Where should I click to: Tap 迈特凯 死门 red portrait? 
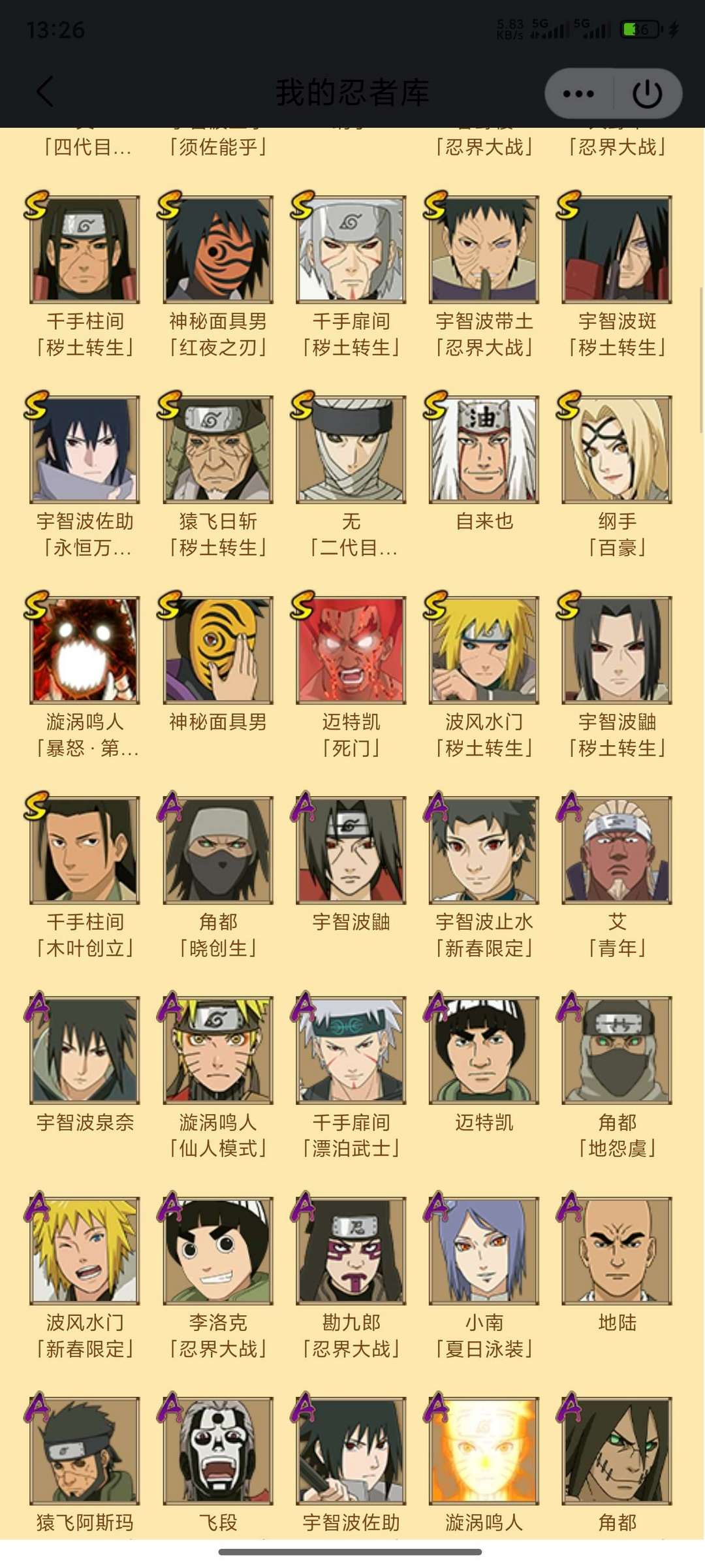tap(351, 650)
